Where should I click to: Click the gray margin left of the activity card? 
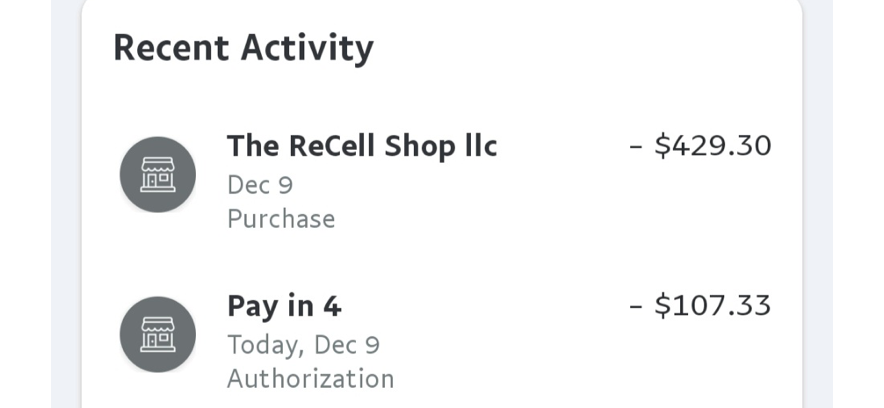click(x=66, y=204)
